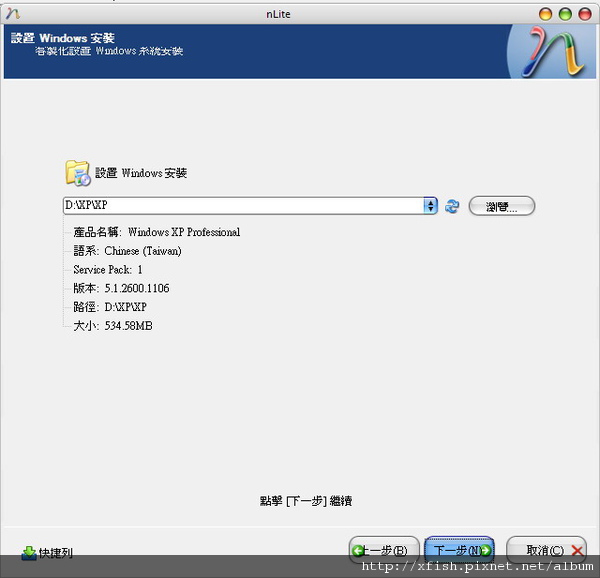Close nLite with the red button
The height and width of the screenshot is (578, 600).
click(x=585, y=14)
